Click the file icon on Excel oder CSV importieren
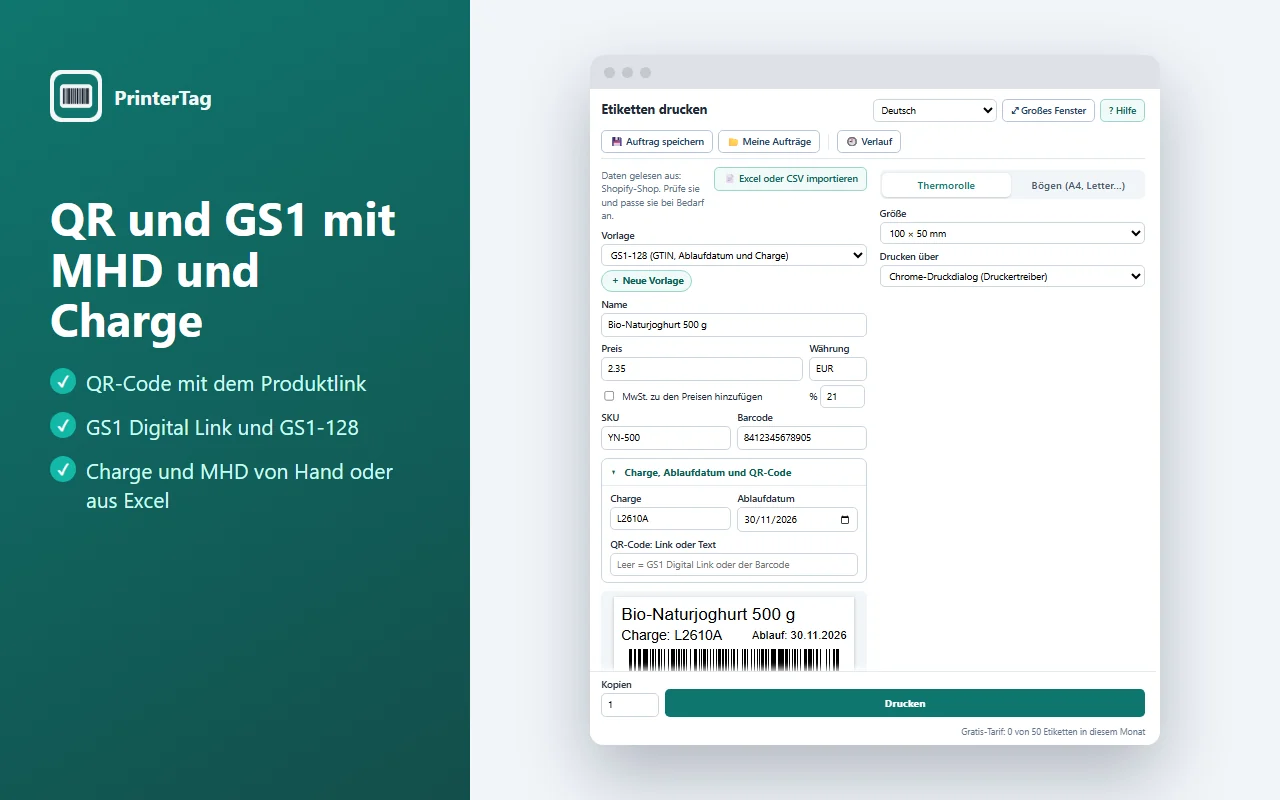The width and height of the screenshot is (1280, 800). [730, 179]
